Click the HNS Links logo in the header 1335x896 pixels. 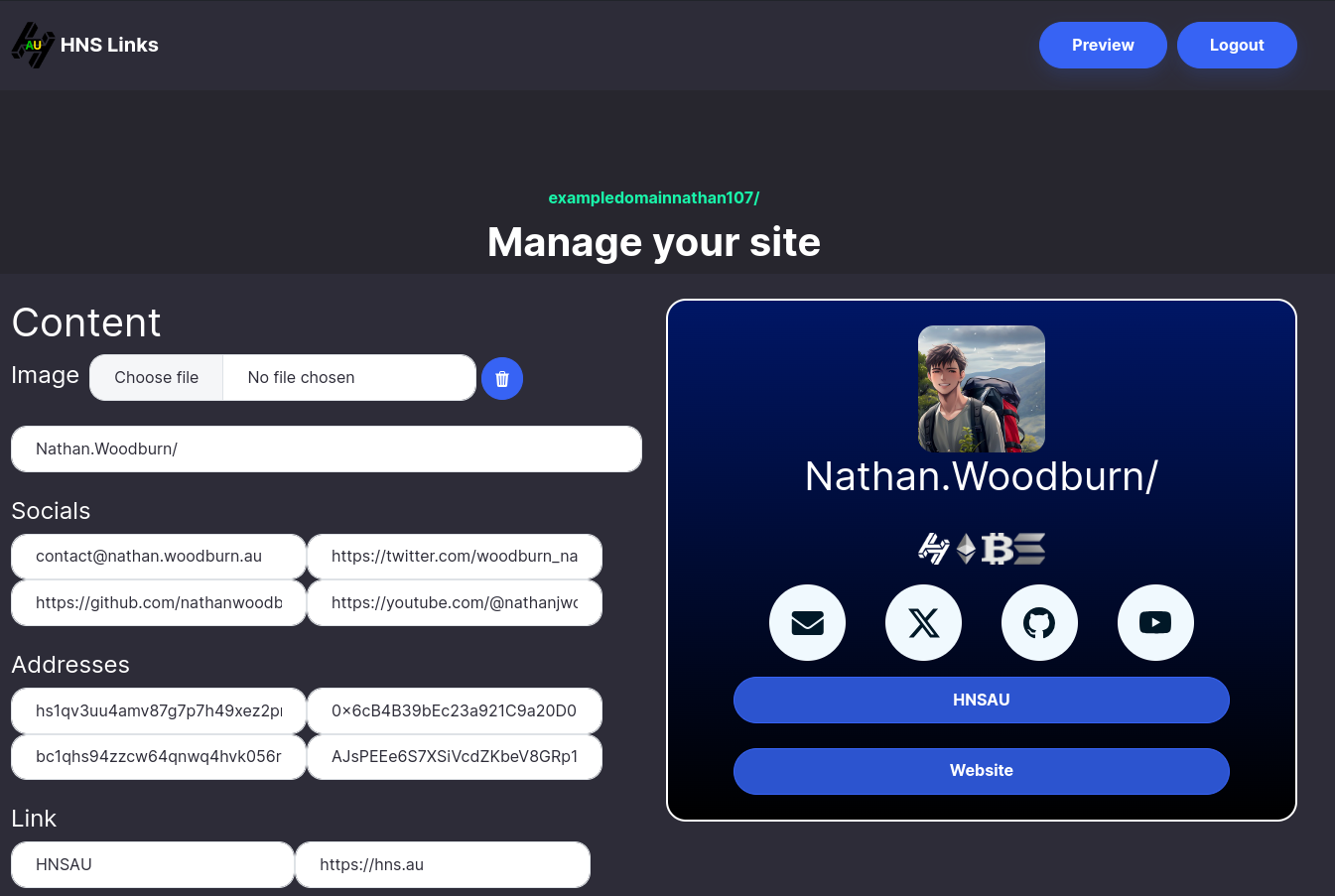85,45
